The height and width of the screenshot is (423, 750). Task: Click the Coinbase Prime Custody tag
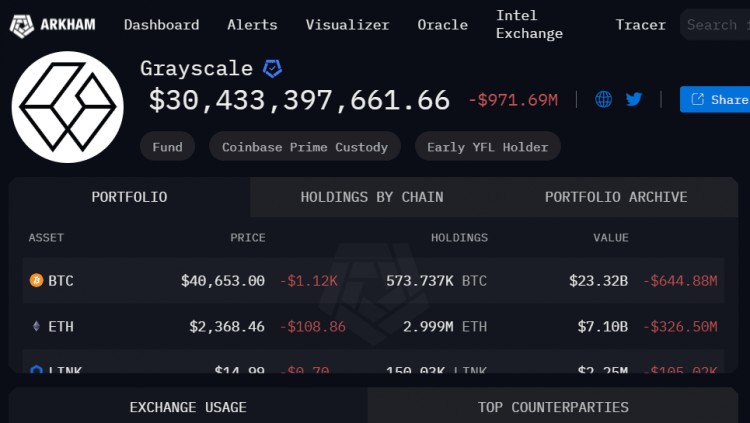tap(305, 147)
